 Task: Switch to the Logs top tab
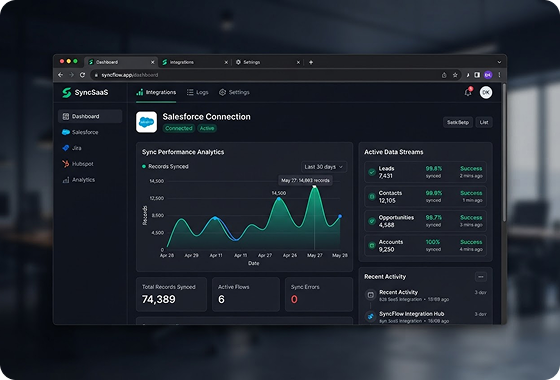click(x=198, y=92)
